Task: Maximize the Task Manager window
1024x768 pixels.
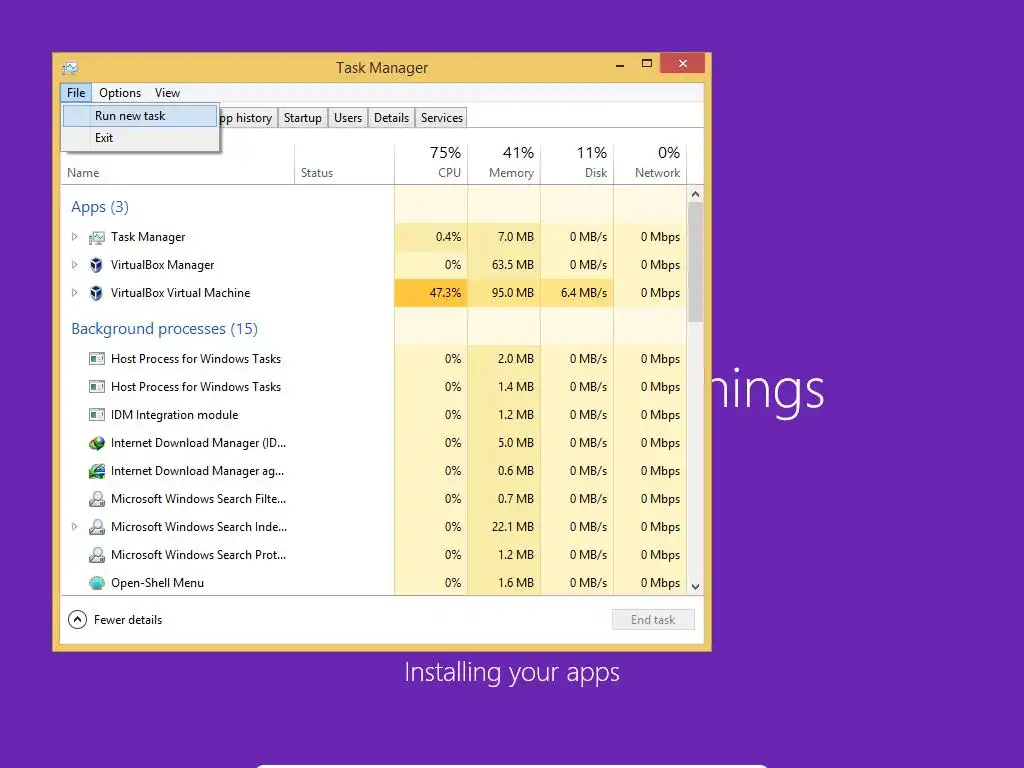Action: (647, 63)
